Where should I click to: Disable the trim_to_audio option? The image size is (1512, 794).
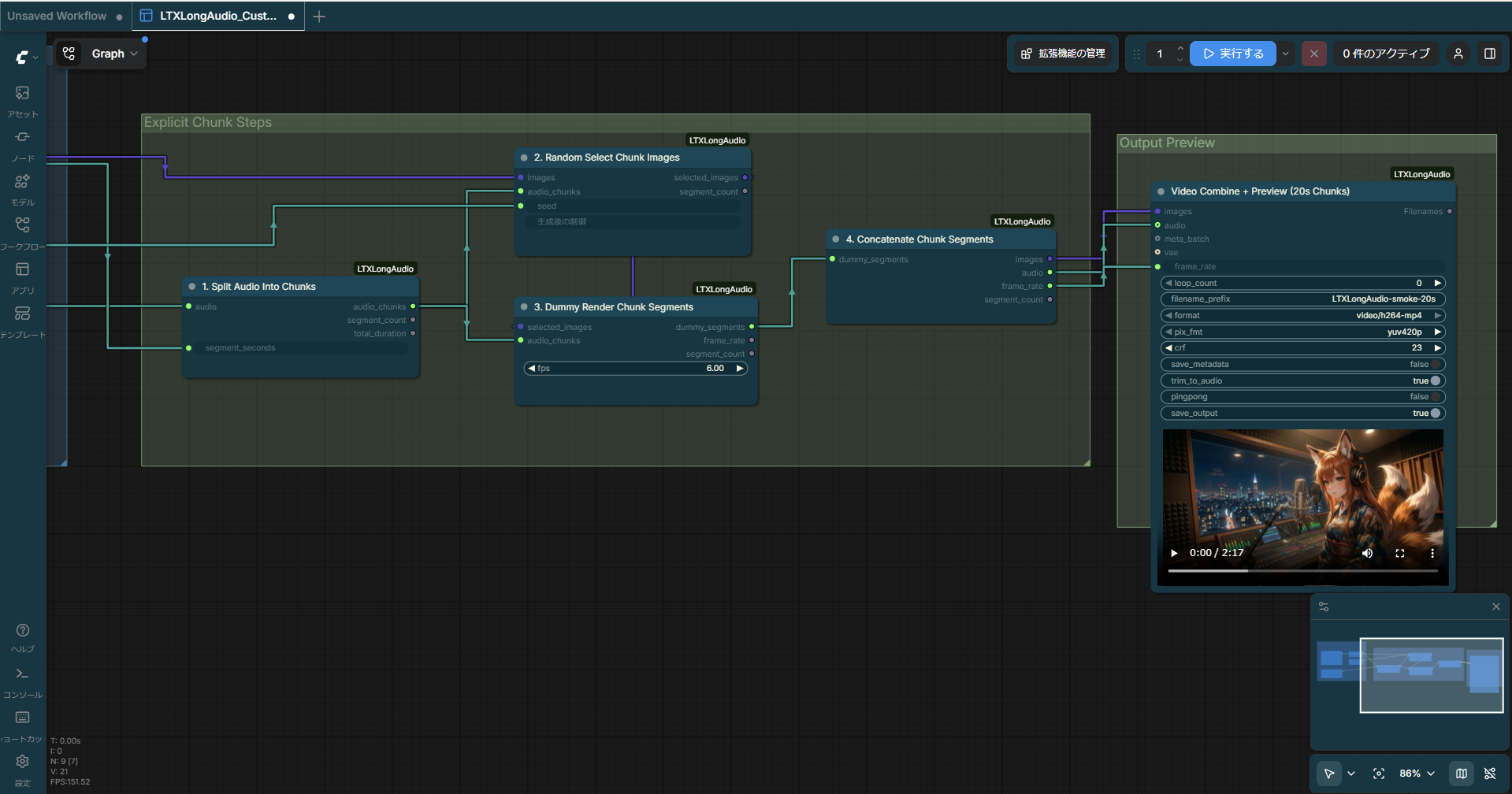pos(1436,380)
